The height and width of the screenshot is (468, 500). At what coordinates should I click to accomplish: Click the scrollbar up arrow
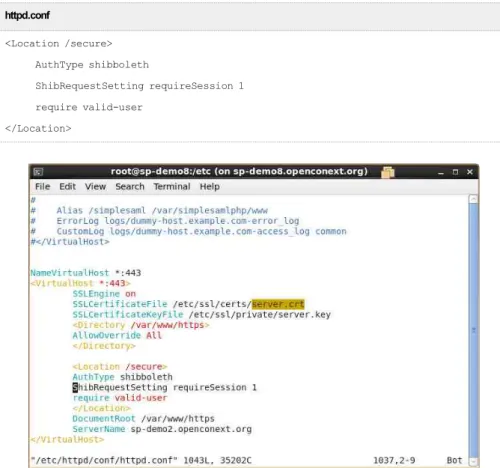click(473, 199)
